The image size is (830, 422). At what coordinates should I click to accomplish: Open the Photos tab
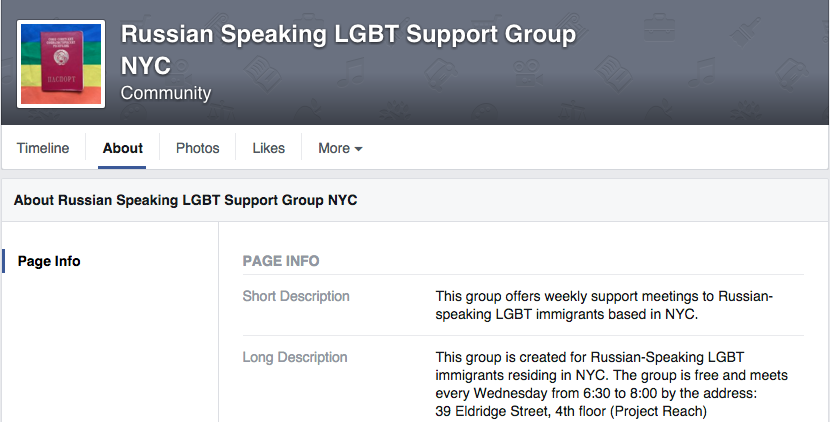click(197, 148)
